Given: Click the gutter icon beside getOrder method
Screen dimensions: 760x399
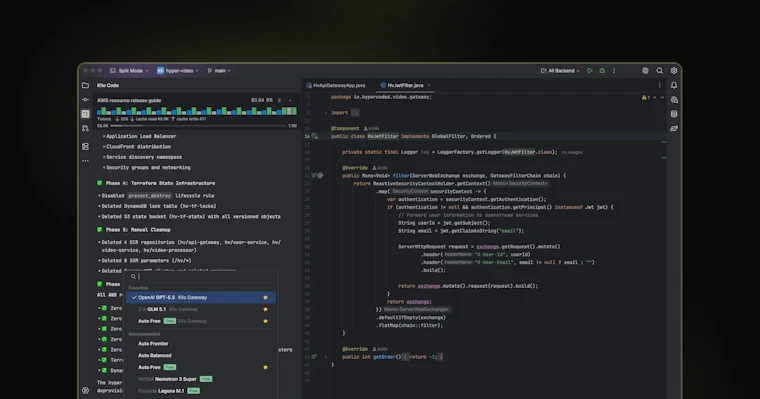Looking at the screenshot, I should (314, 357).
